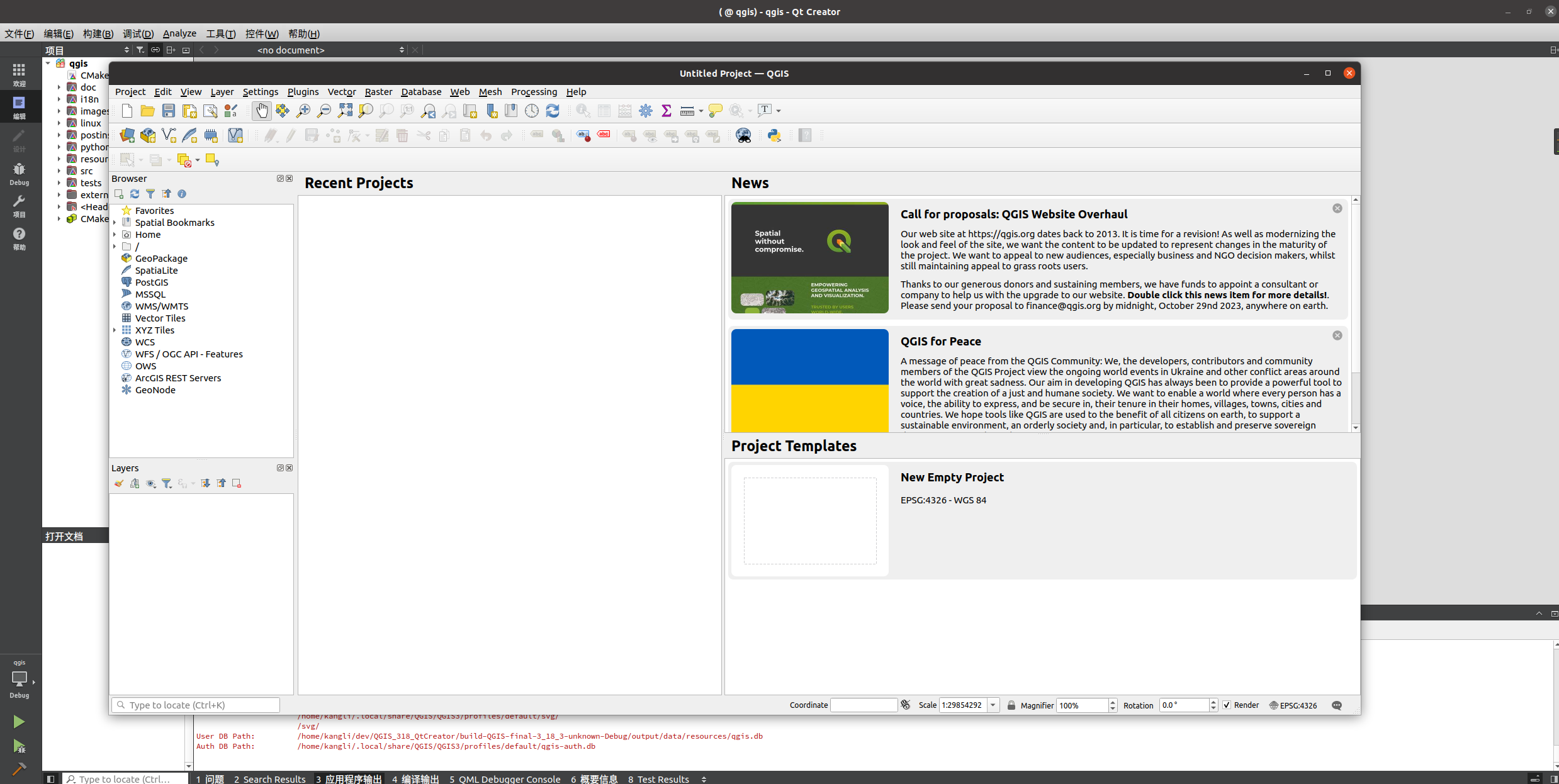Click the Zoom Full extent icon
The image size is (1559, 784).
click(x=345, y=111)
